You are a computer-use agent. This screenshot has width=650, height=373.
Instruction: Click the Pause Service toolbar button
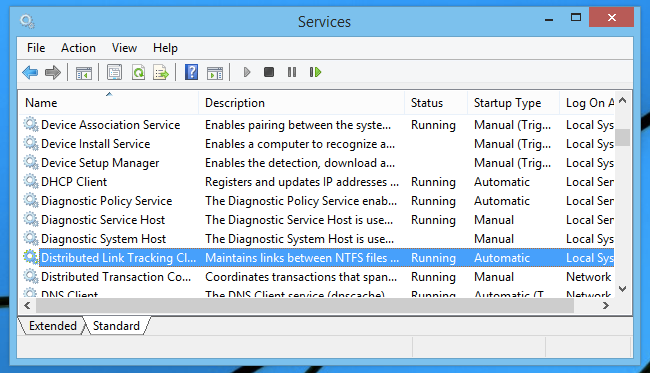pyautogui.click(x=292, y=72)
